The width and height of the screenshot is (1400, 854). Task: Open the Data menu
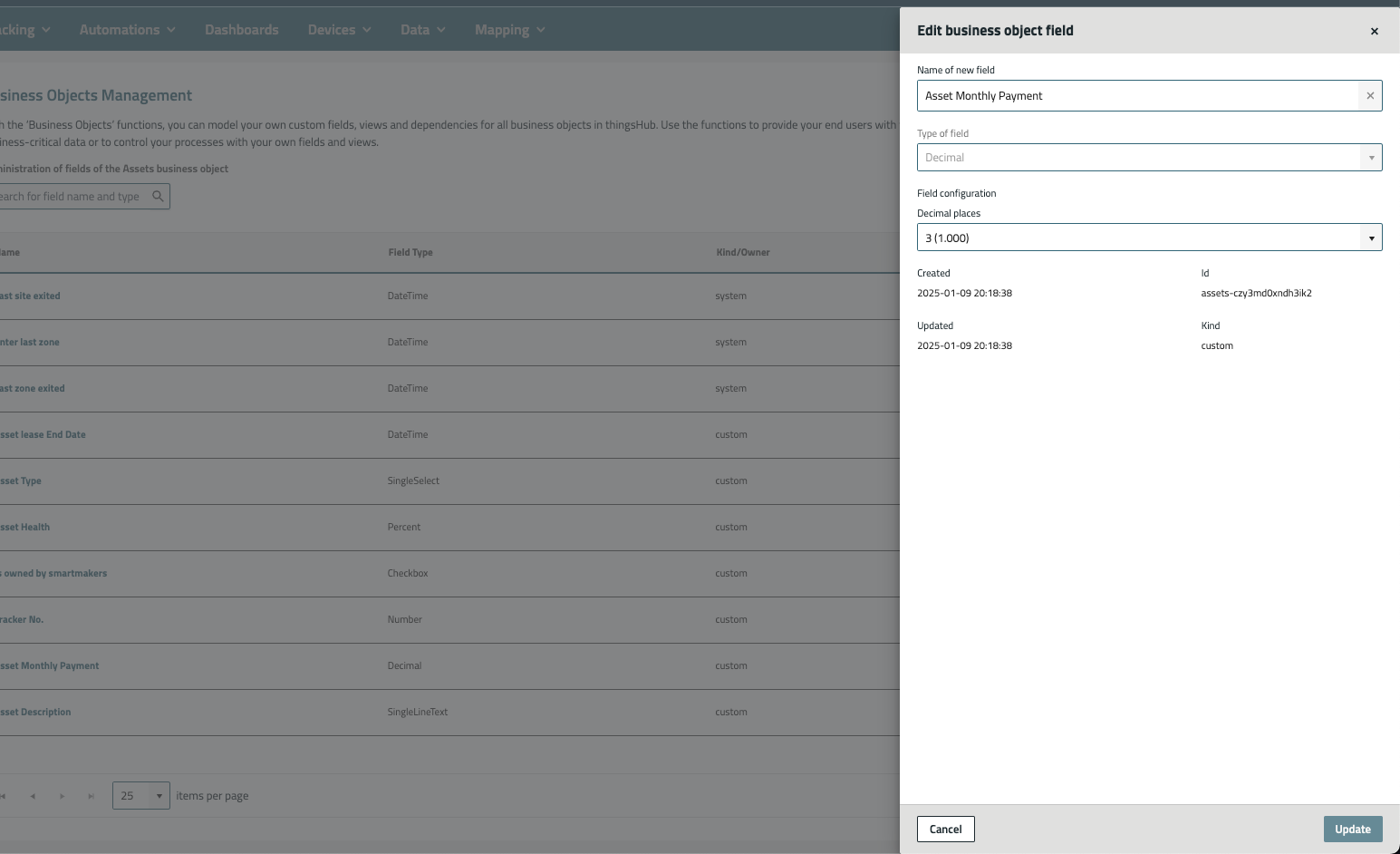click(422, 30)
